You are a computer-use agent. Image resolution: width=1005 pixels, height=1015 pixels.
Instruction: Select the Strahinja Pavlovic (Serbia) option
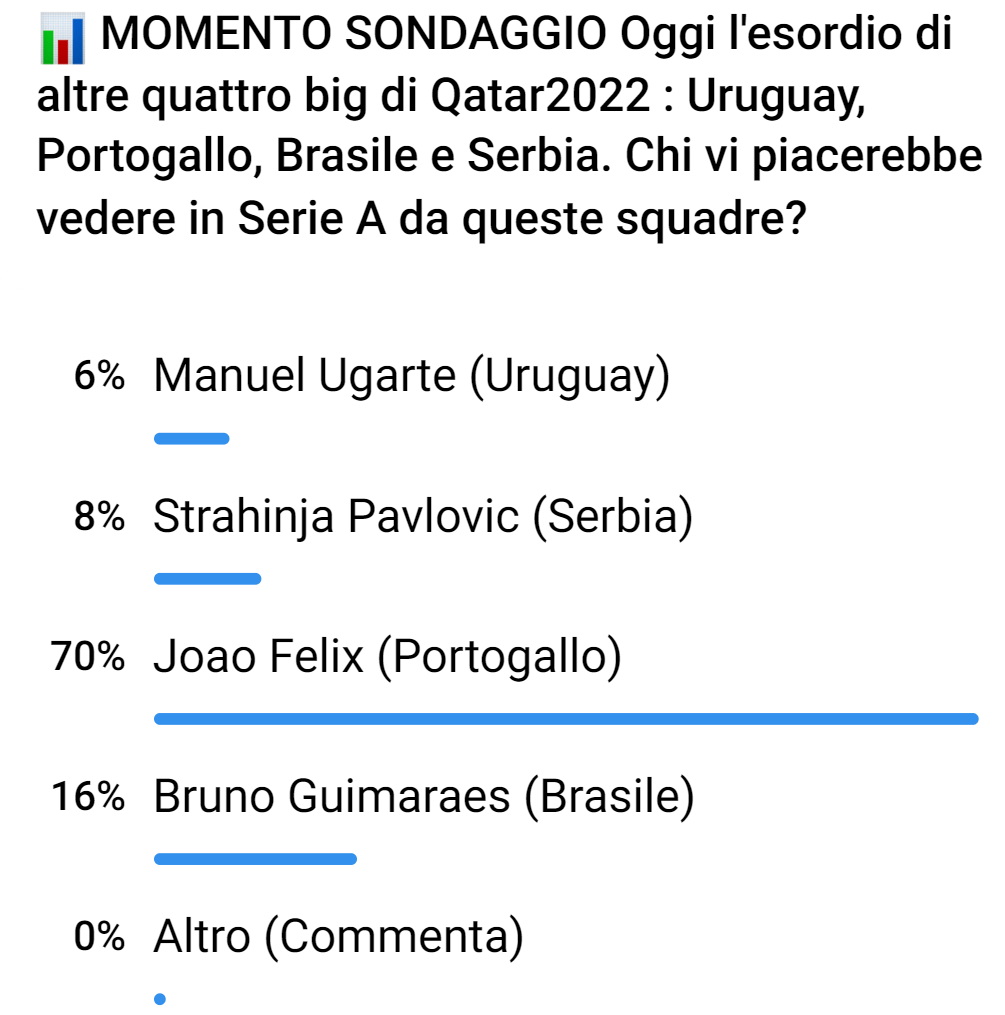tap(422, 517)
